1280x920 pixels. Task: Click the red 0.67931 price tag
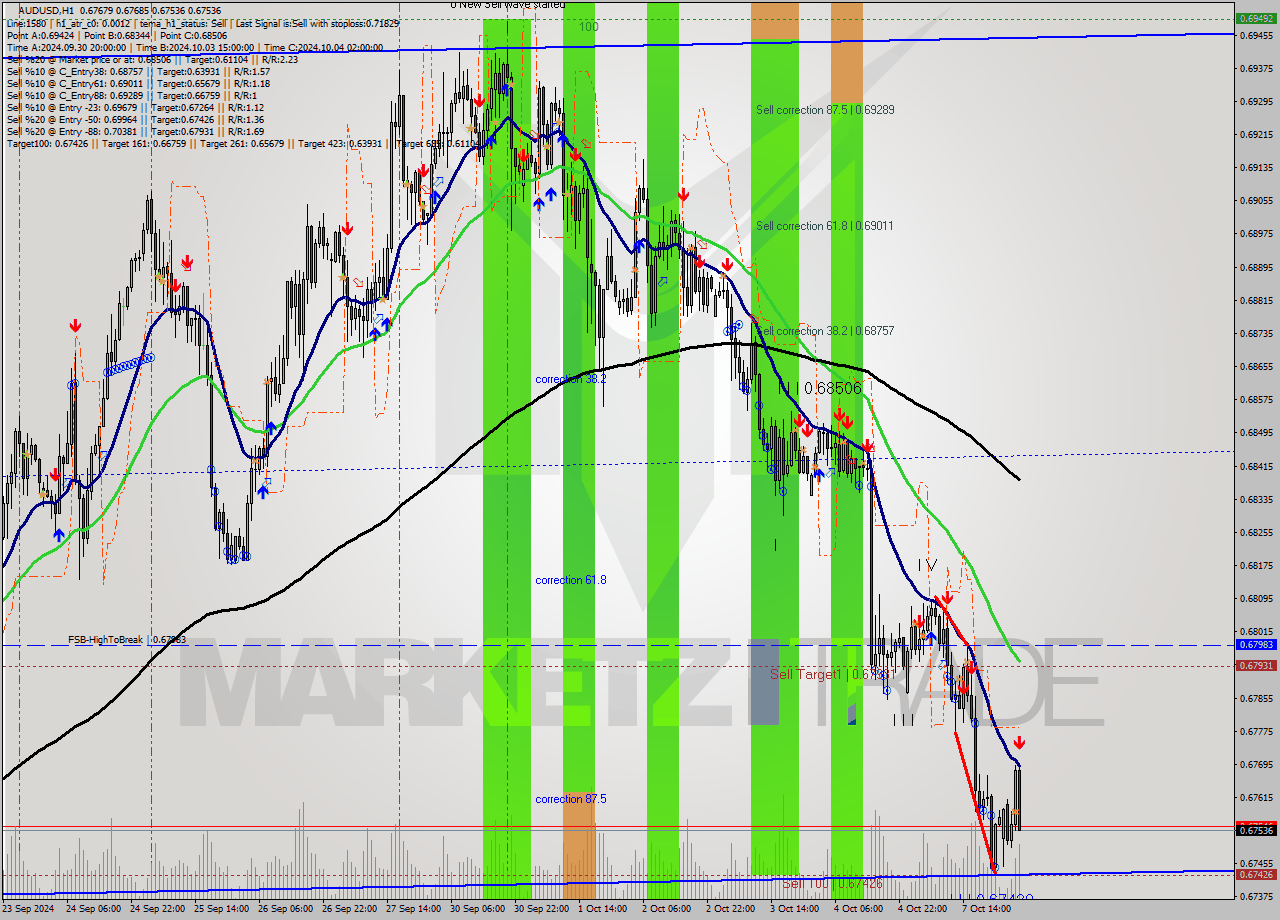(x=1256, y=666)
